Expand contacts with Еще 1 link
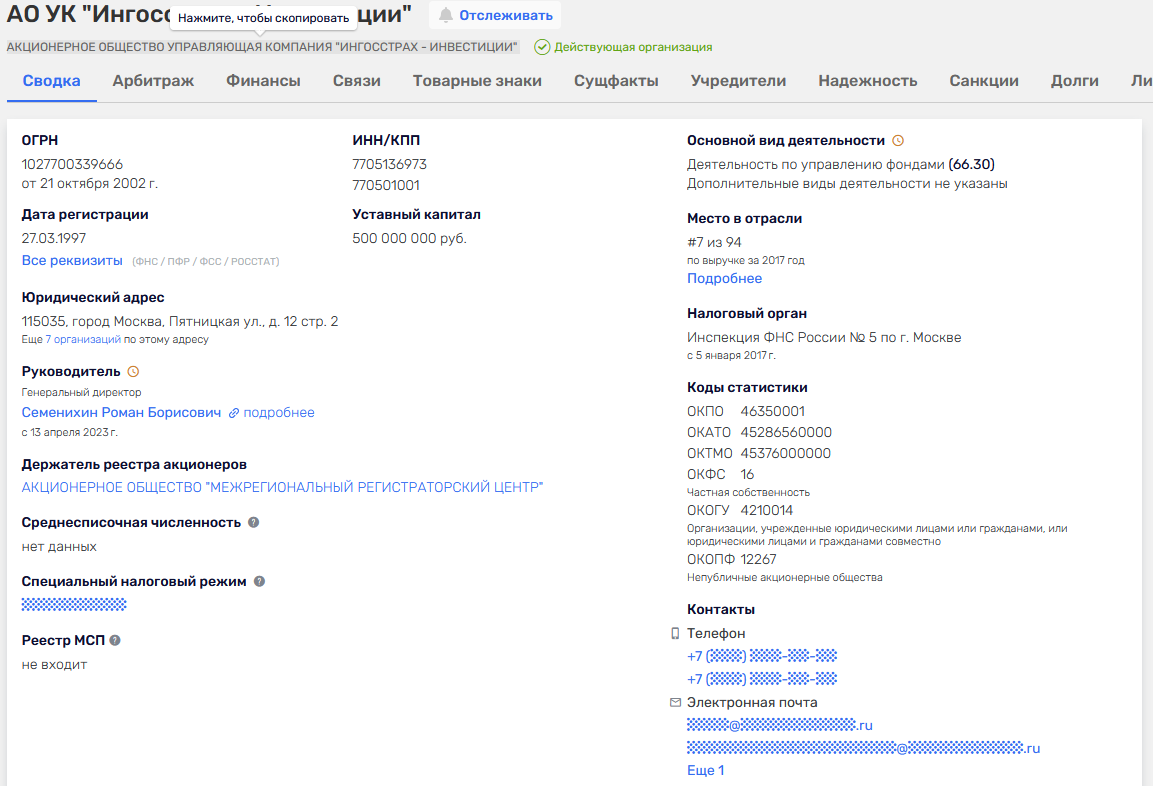The image size is (1153, 786). [x=705, y=770]
